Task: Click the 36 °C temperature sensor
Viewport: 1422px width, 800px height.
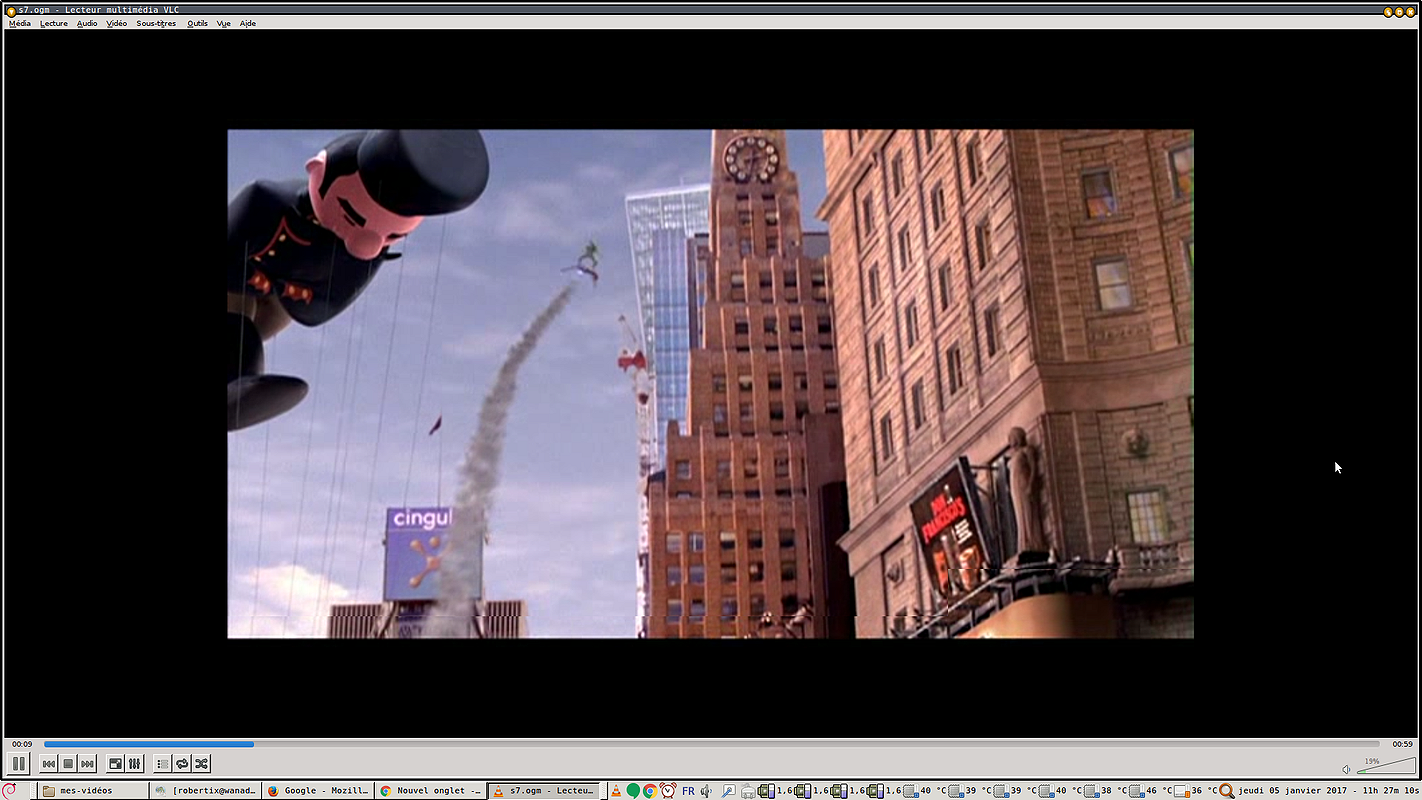Action: coord(1196,791)
